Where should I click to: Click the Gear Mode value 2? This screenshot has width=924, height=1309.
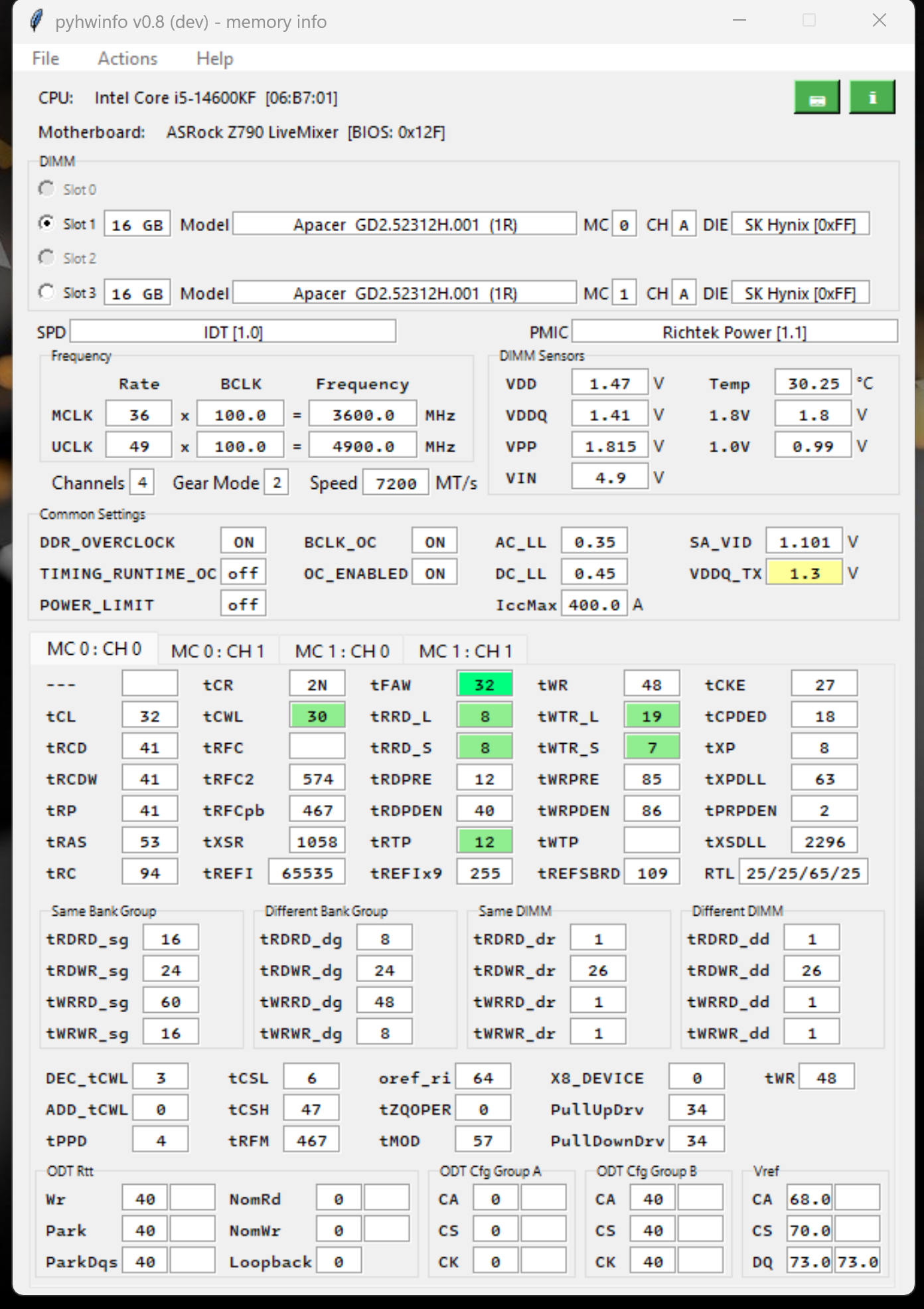pos(276,482)
